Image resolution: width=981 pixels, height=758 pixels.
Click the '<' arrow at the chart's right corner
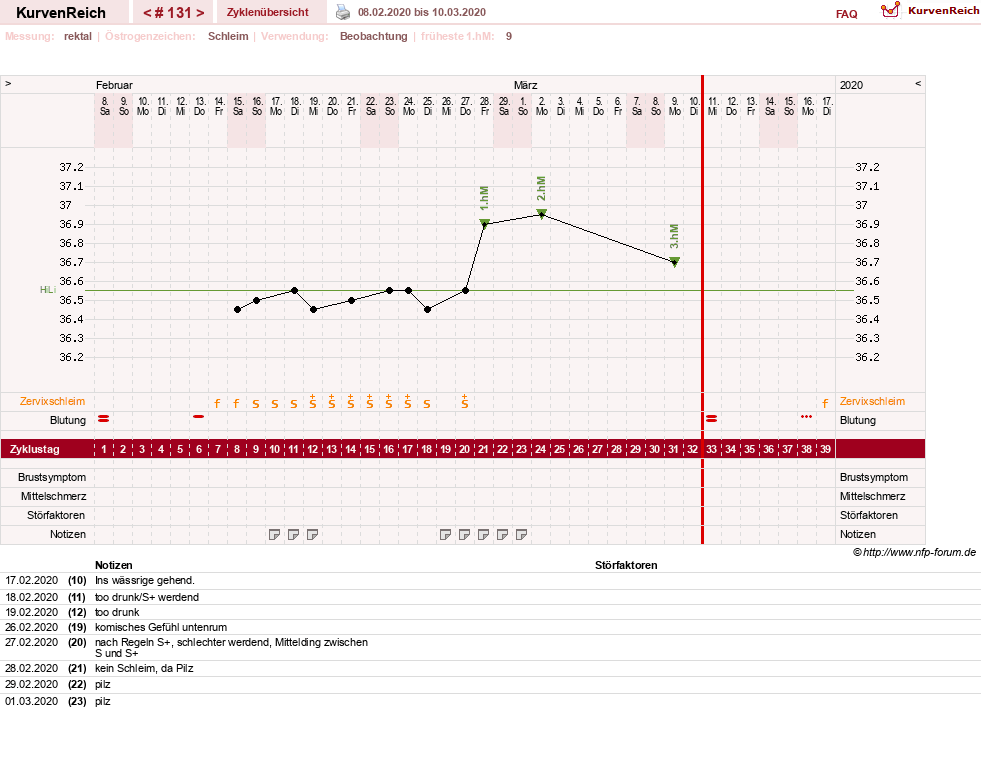[918, 83]
